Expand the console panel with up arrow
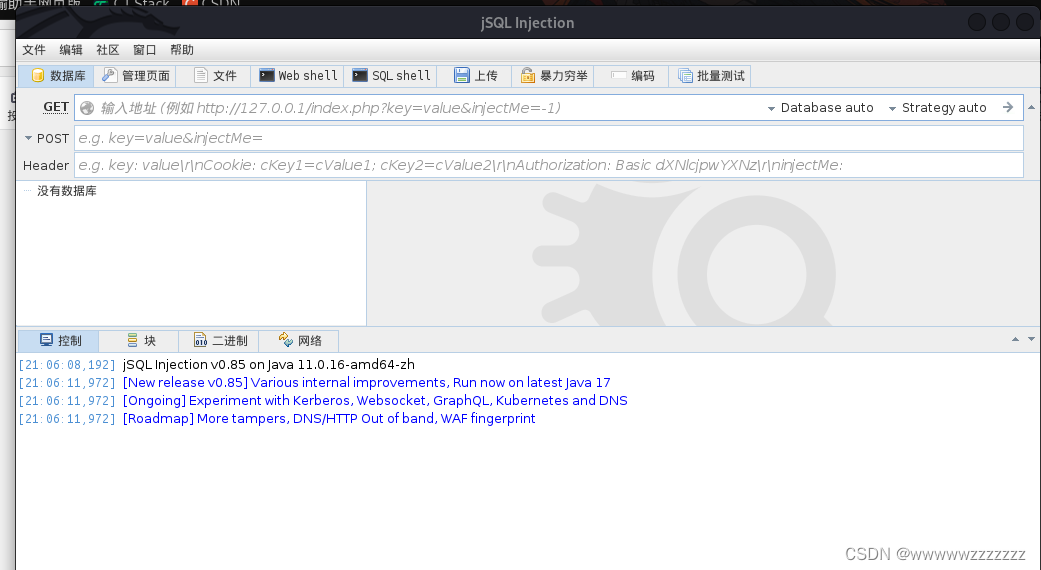The width and height of the screenshot is (1041, 570). pyautogui.click(x=1015, y=339)
